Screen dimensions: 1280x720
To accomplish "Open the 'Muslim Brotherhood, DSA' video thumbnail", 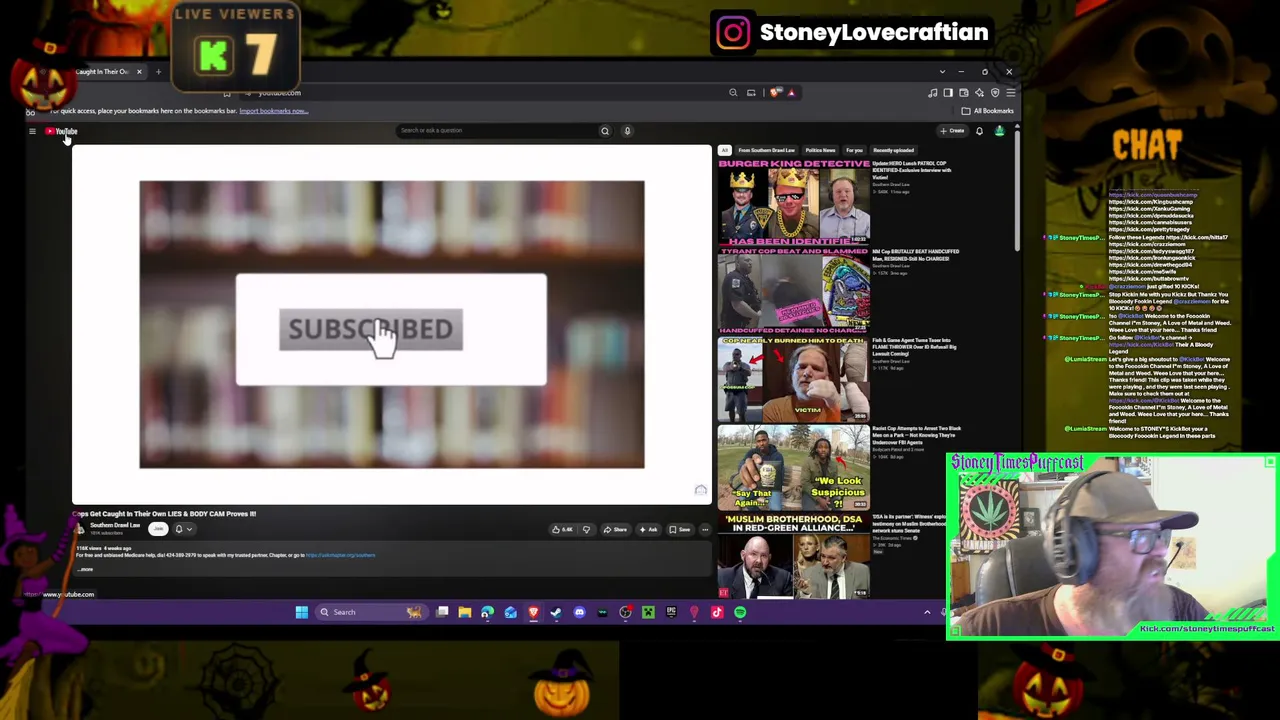I will (794, 556).
